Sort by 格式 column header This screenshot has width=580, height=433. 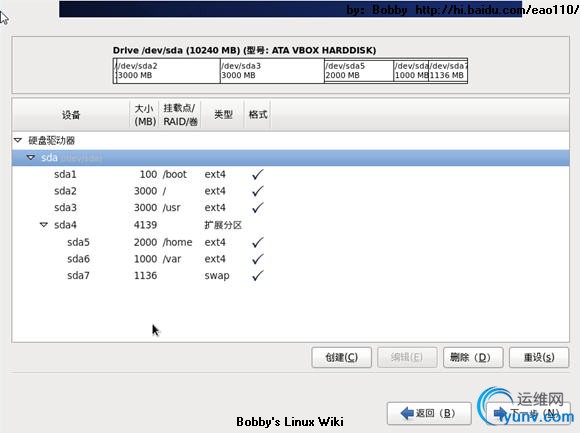(258, 115)
